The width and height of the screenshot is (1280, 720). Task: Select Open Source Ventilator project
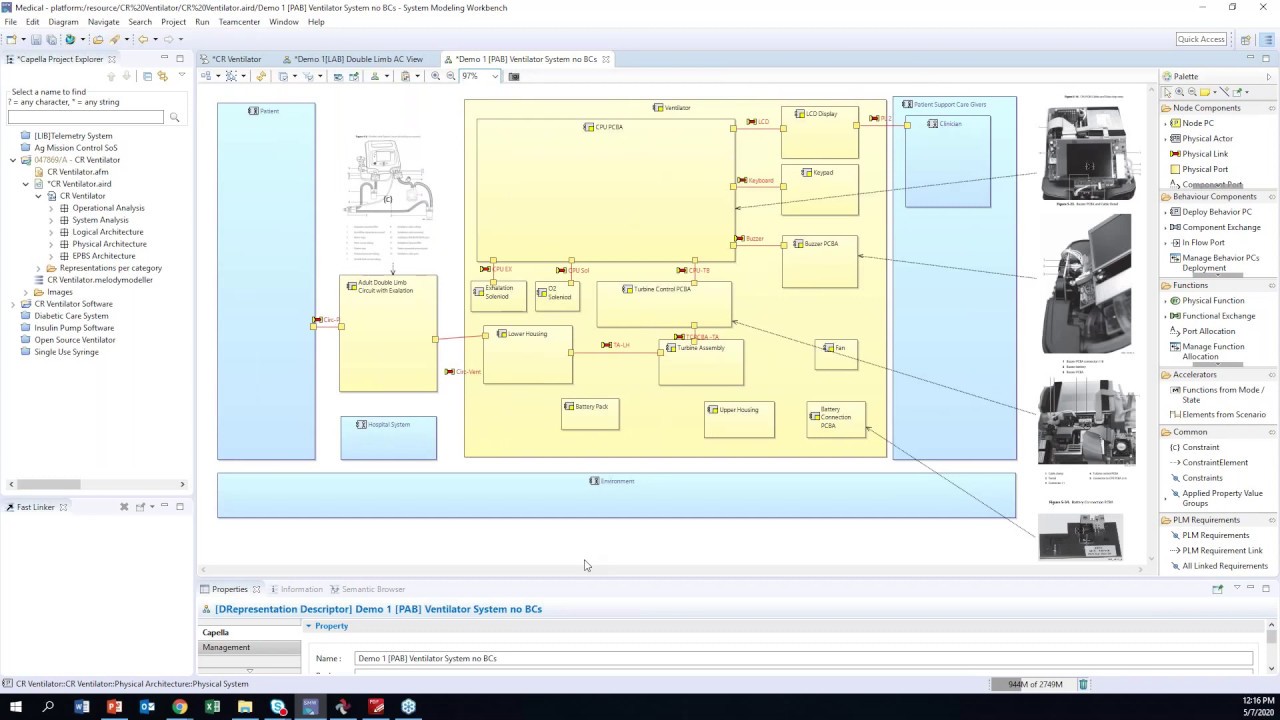pyautogui.click(x=75, y=340)
